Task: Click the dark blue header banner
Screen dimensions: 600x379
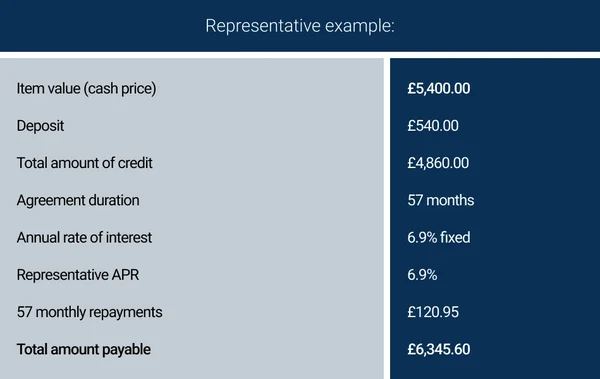Action: [x=300, y=26]
